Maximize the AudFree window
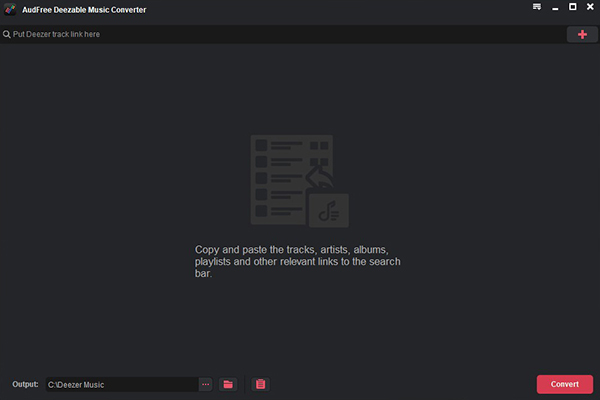The width and height of the screenshot is (600, 400). 572,7
